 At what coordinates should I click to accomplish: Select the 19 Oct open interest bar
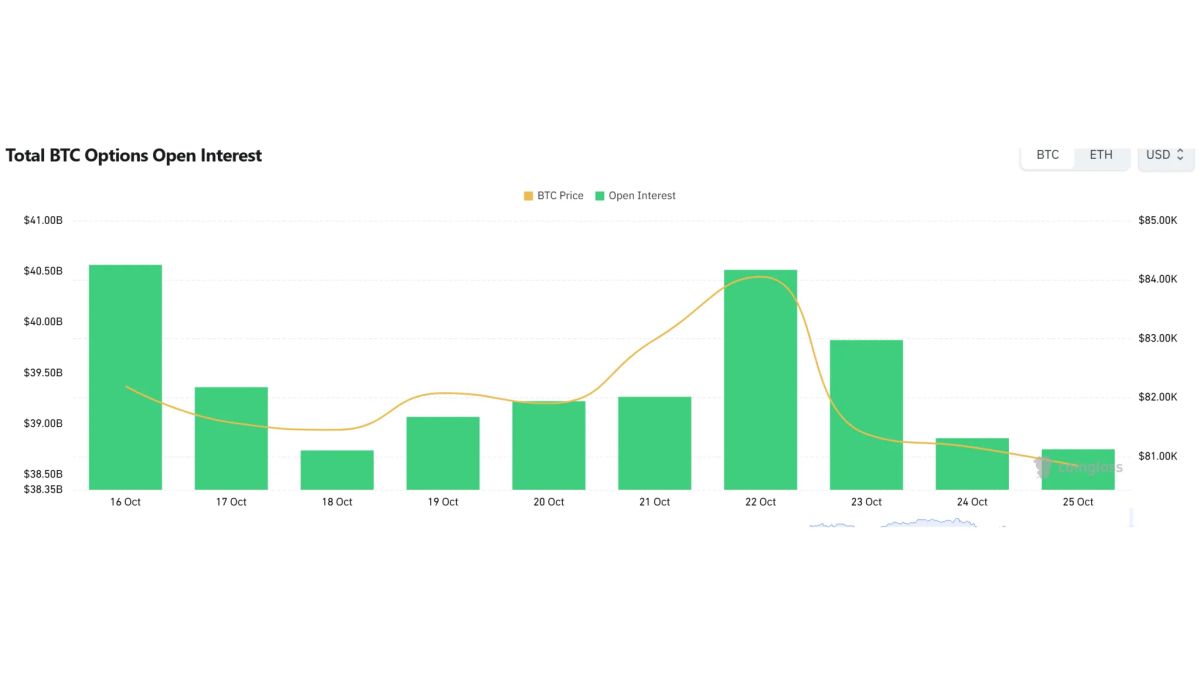pos(443,453)
